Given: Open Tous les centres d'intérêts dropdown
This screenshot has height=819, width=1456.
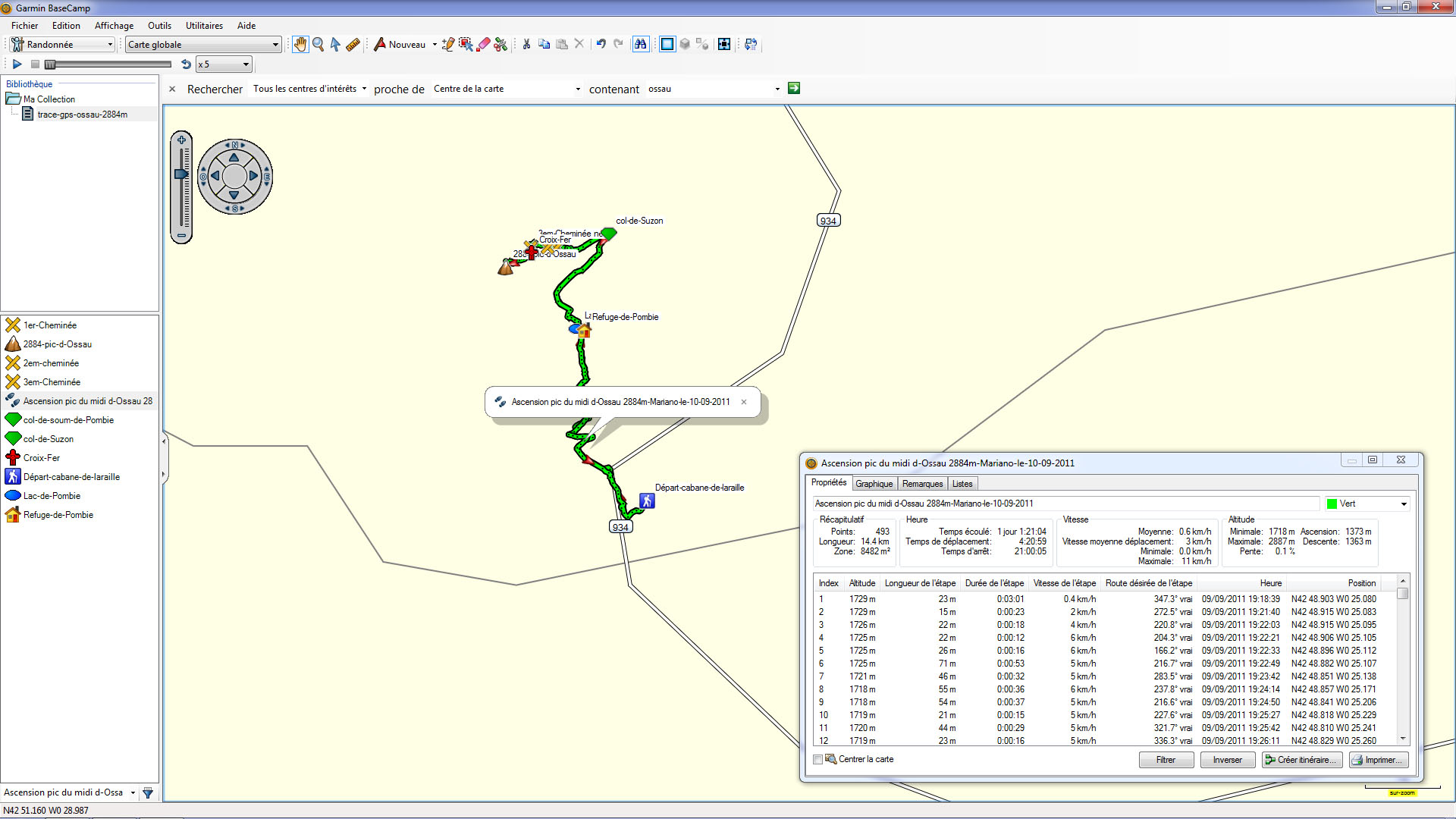Looking at the screenshot, I should [x=310, y=89].
